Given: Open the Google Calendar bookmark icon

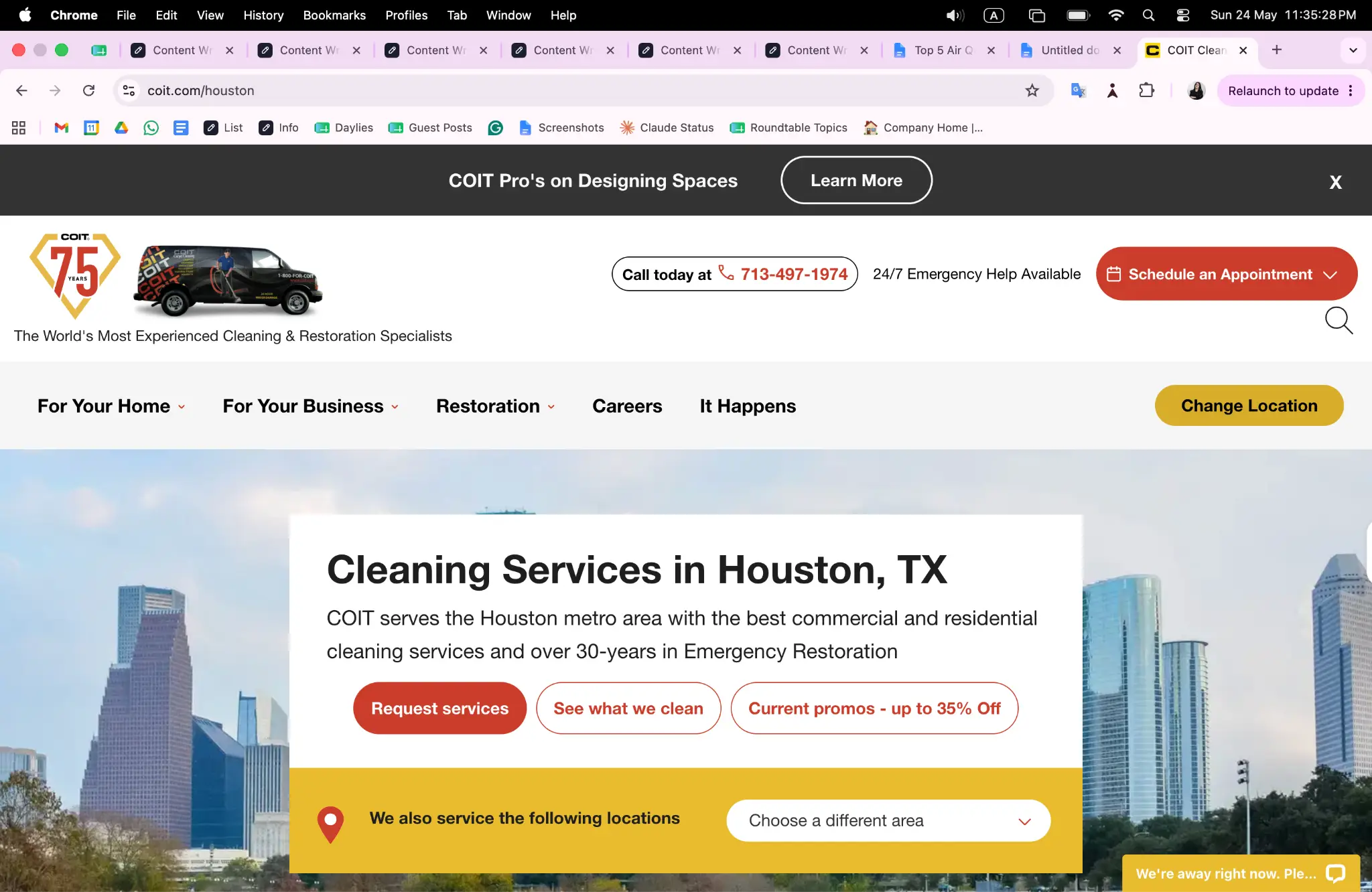Looking at the screenshot, I should [91, 128].
